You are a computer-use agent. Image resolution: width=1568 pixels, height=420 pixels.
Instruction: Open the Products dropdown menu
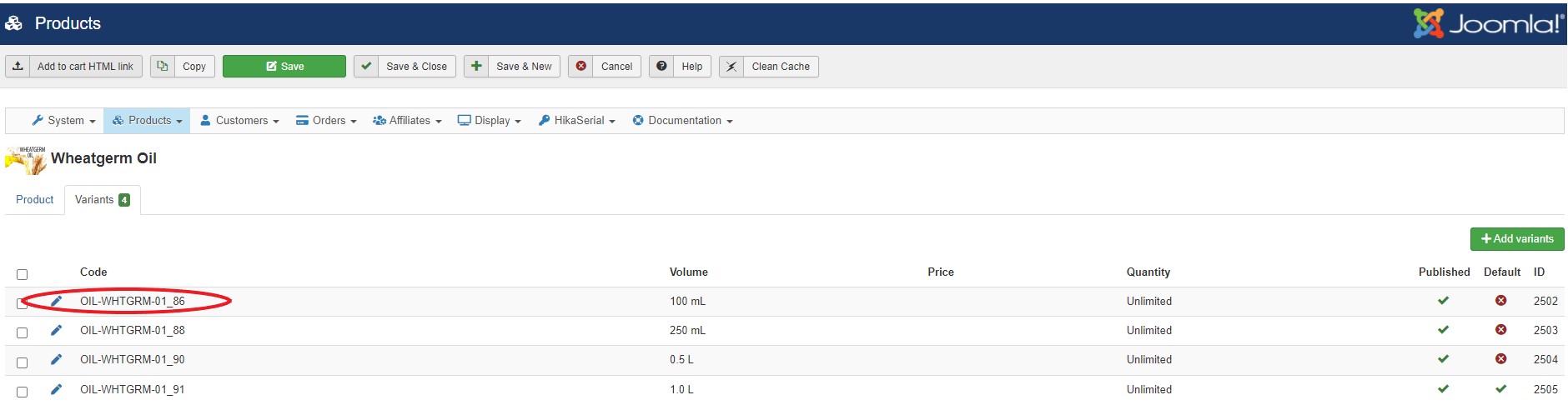click(147, 121)
